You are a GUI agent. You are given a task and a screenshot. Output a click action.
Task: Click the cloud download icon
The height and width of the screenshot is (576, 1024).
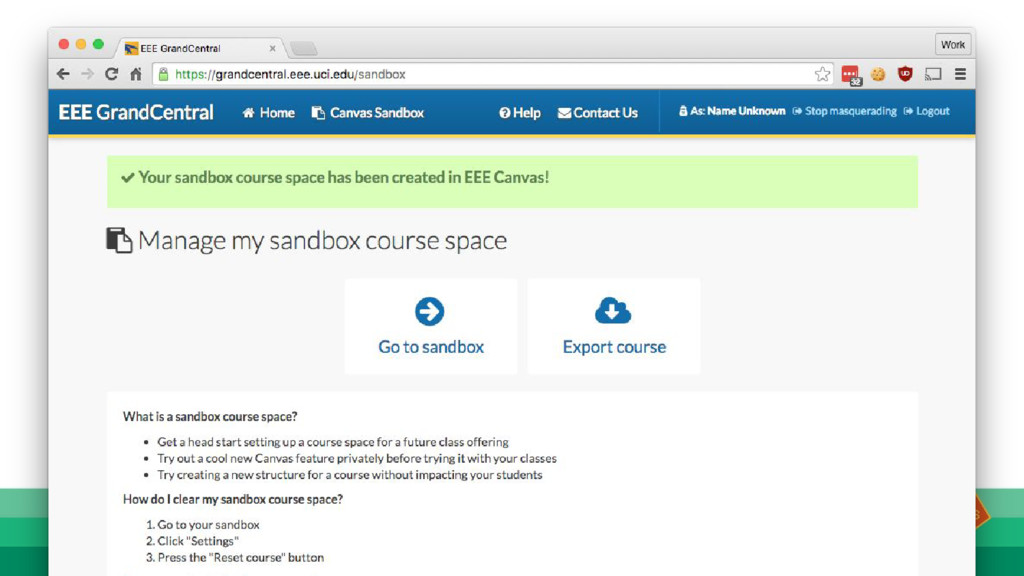(x=613, y=311)
